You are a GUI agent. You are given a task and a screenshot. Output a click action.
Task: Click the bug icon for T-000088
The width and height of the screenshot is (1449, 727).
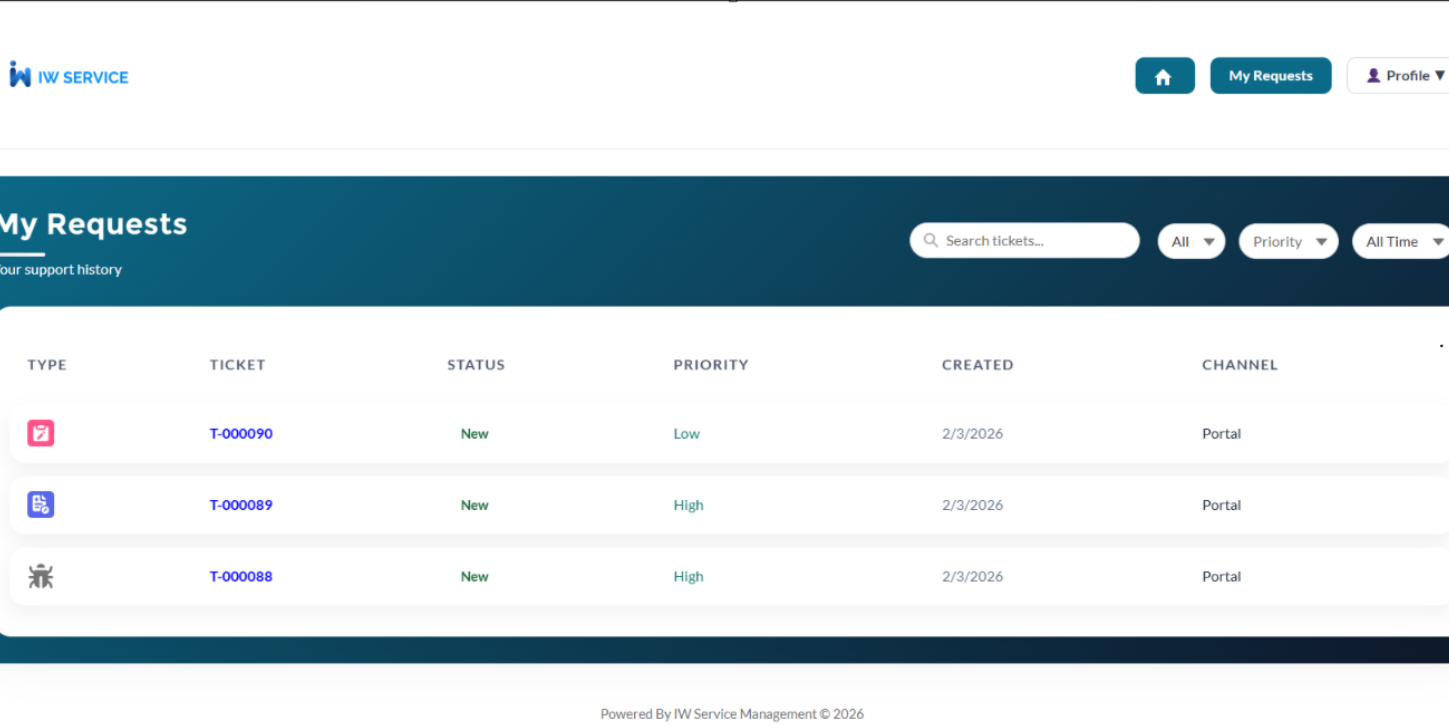point(41,576)
